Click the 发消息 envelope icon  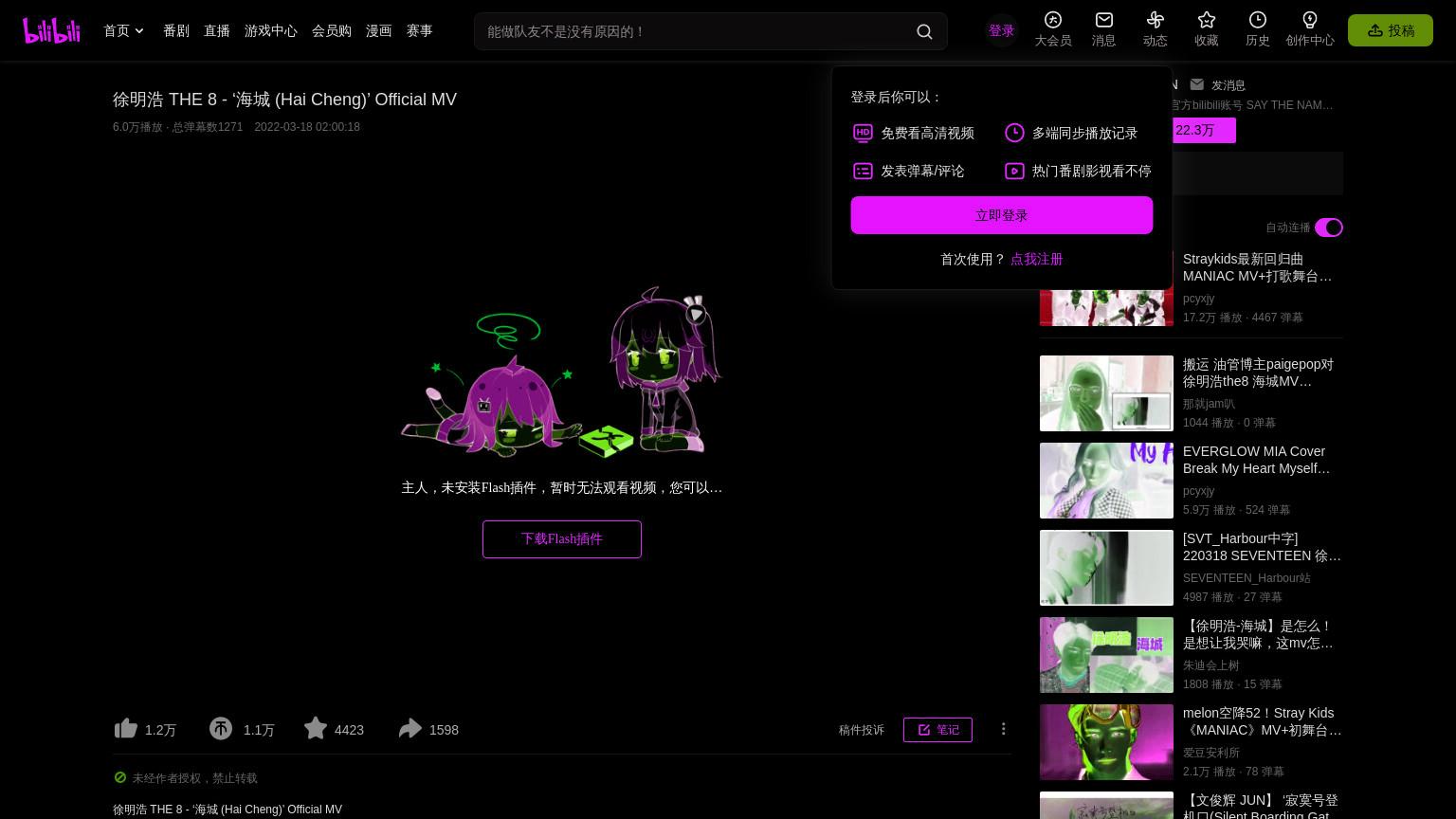point(1197,84)
